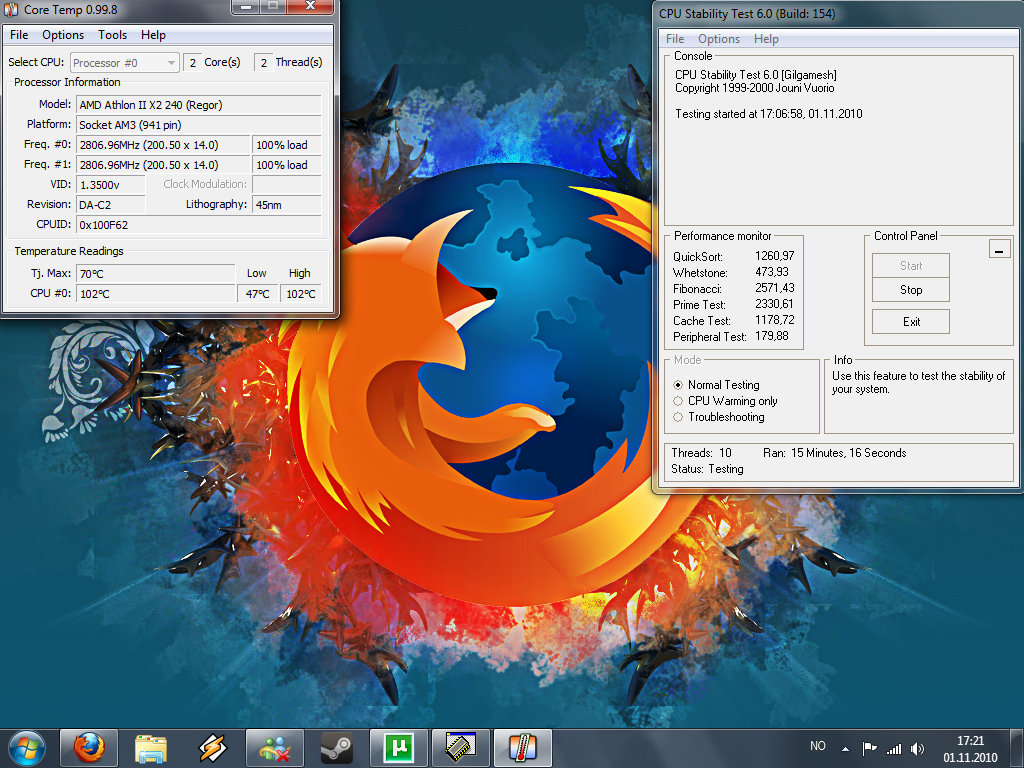This screenshot has width=1024, height=768.
Task: Click the Whetstone value 473,93
Action: pyautogui.click(x=772, y=272)
